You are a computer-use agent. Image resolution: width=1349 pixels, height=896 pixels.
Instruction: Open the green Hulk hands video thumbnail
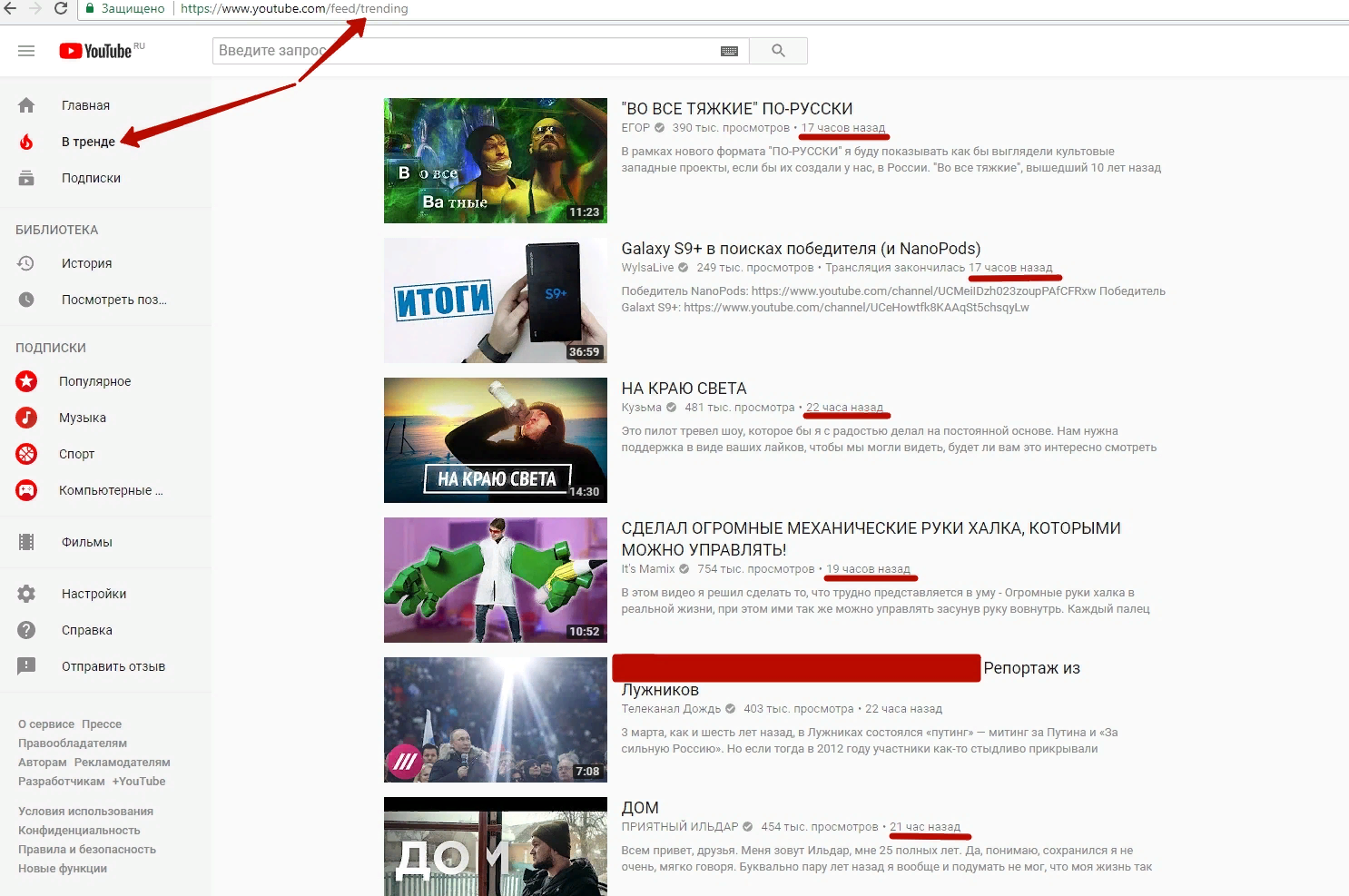pyautogui.click(x=495, y=580)
